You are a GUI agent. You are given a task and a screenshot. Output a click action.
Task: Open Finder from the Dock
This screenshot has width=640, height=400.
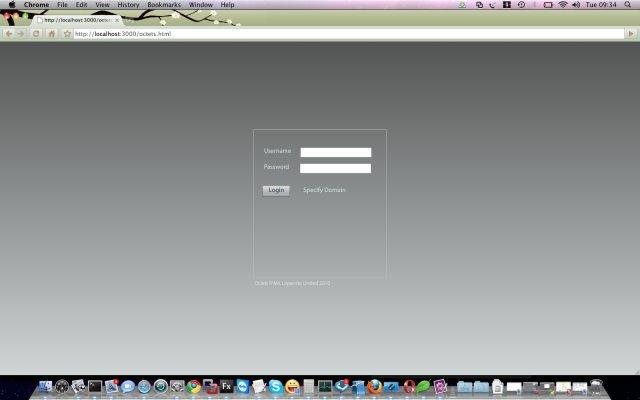click(x=45, y=386)
